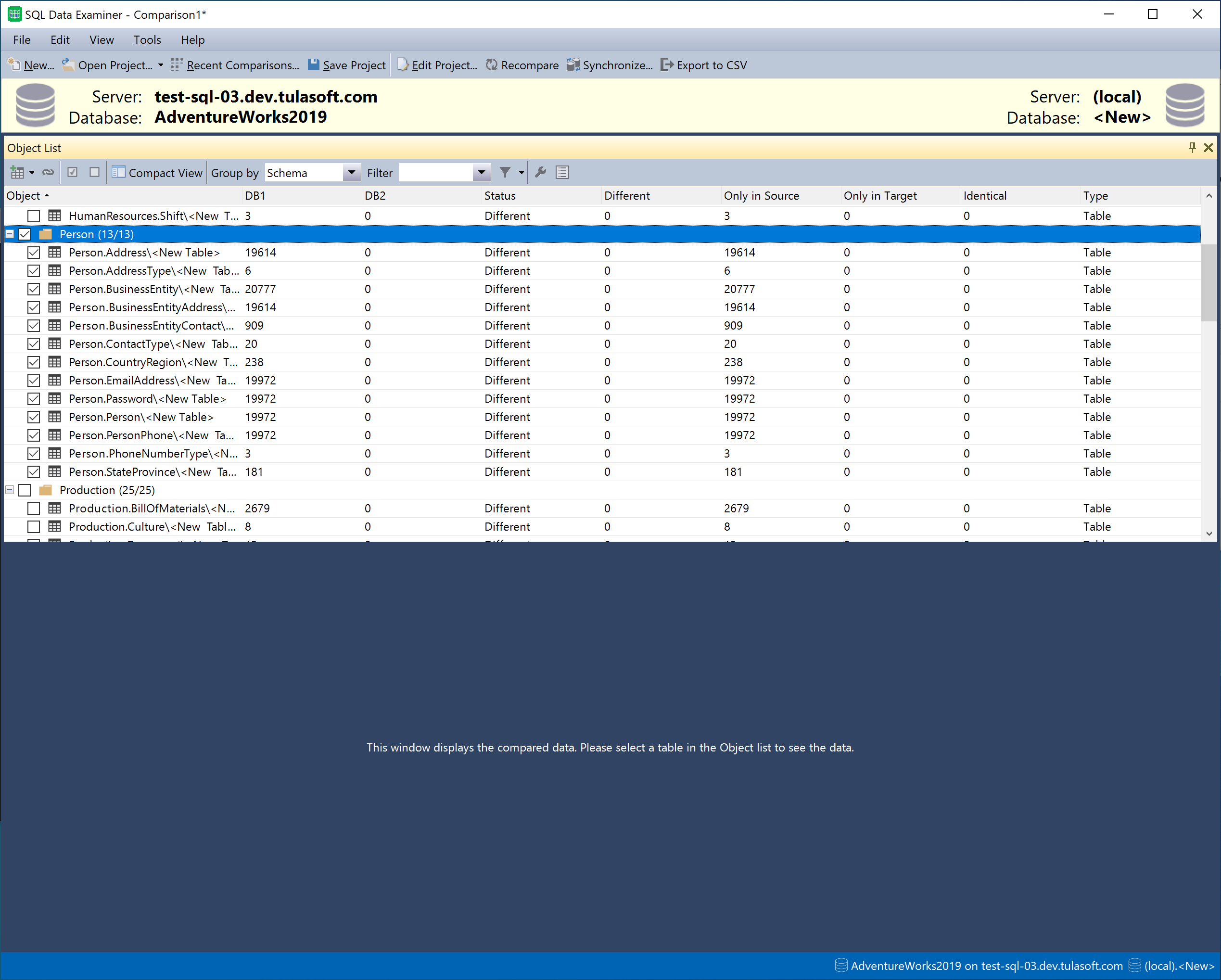The width and height of the screenshot is (1221, 980).
Task: Collapse the Person schema group
Action: pos(10,234)
